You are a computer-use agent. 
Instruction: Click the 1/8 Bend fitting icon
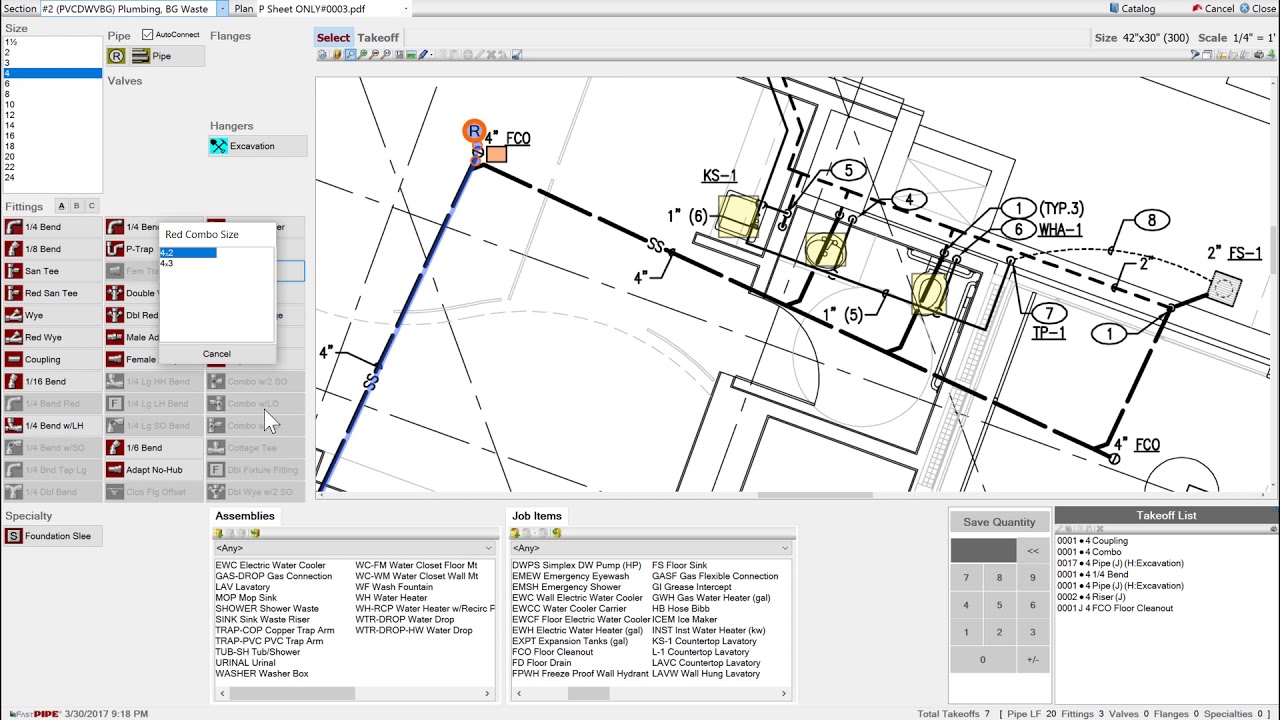coord(14,249)
